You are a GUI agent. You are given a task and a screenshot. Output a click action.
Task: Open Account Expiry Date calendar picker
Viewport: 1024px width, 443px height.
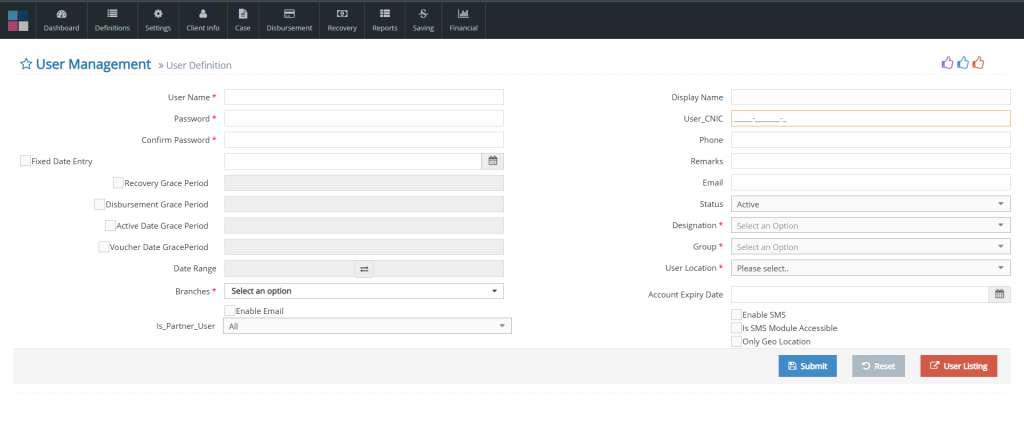click(x=999, y=294)
